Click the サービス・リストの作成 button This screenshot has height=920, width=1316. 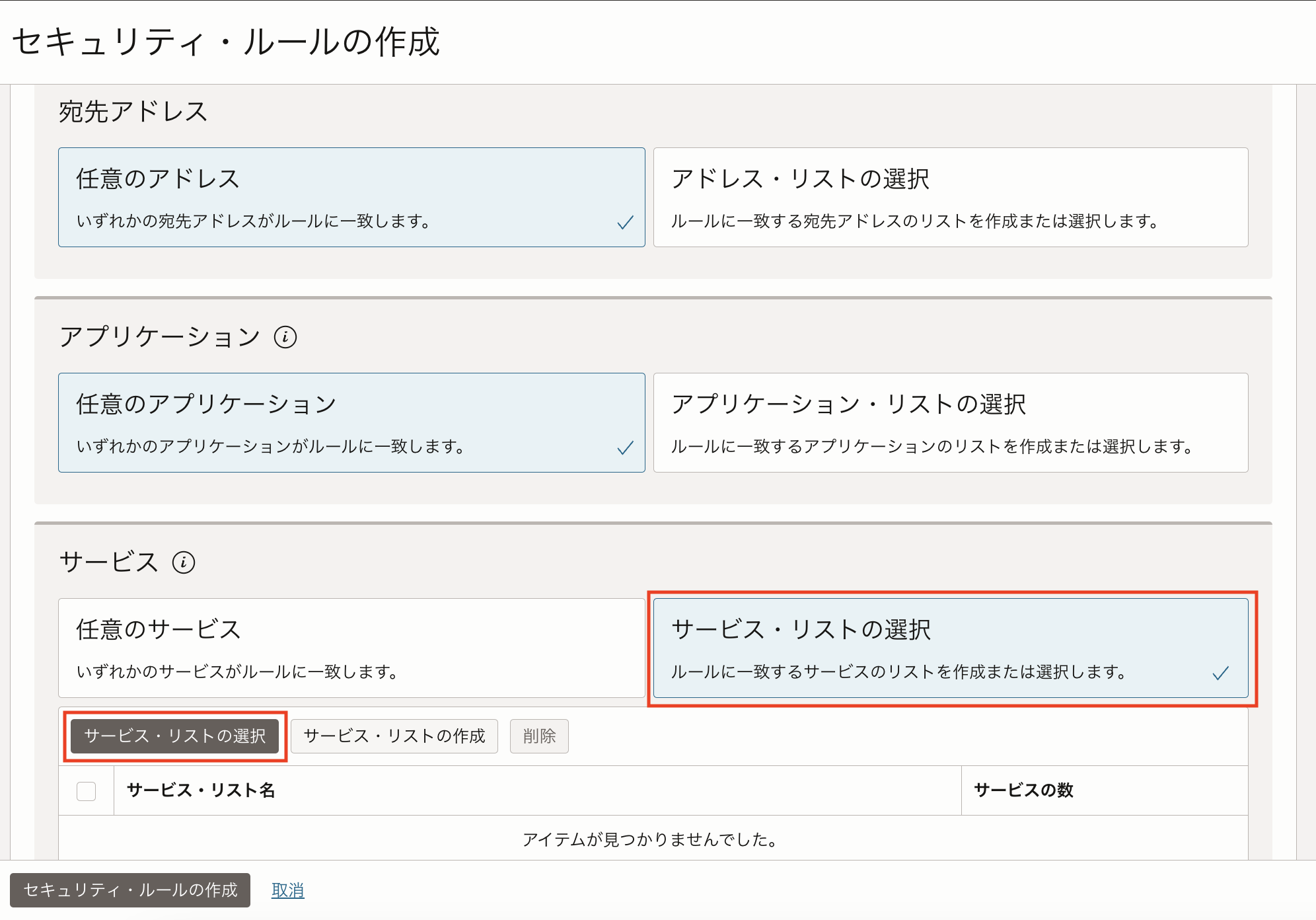(394, 736)
